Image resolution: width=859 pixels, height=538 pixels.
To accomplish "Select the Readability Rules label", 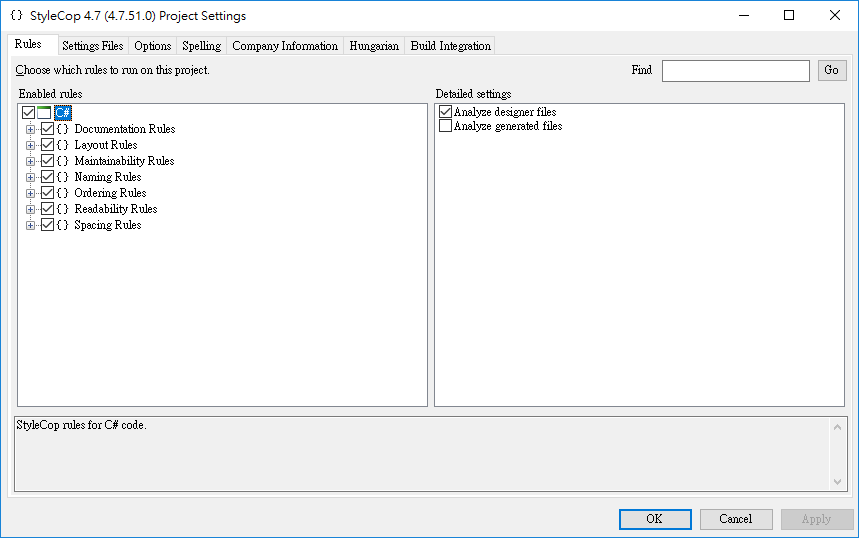I will click(116, 209).
